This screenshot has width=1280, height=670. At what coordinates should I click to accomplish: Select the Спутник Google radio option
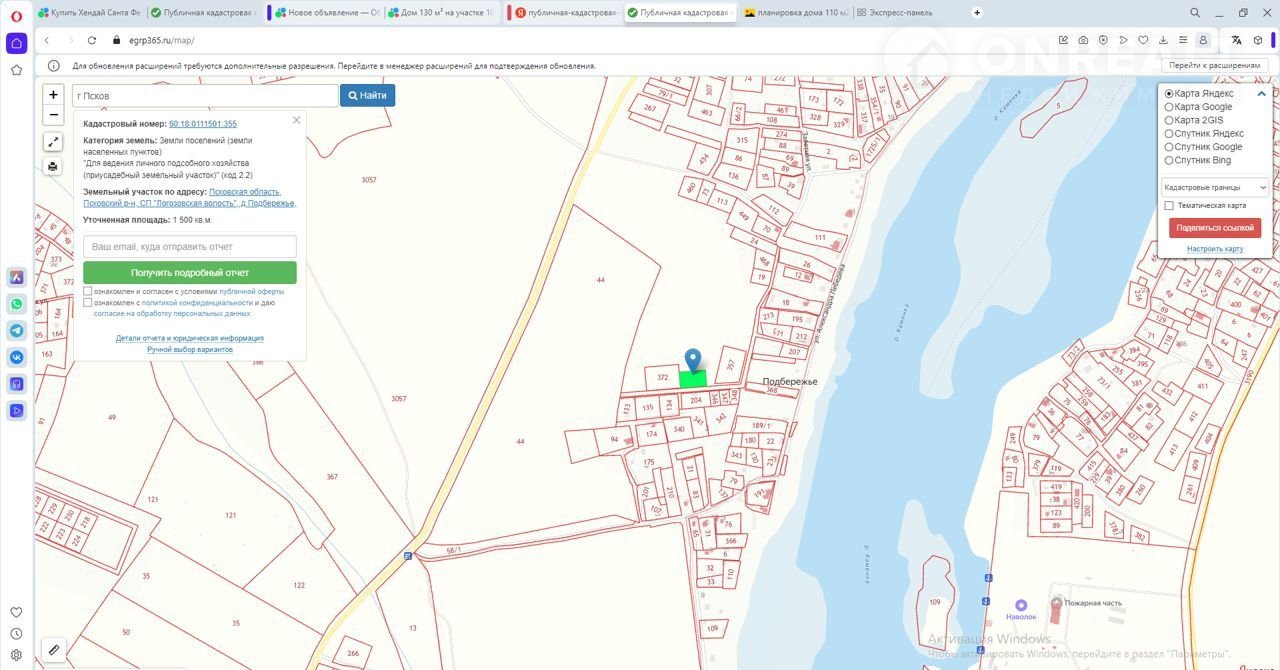[1170, 147]
